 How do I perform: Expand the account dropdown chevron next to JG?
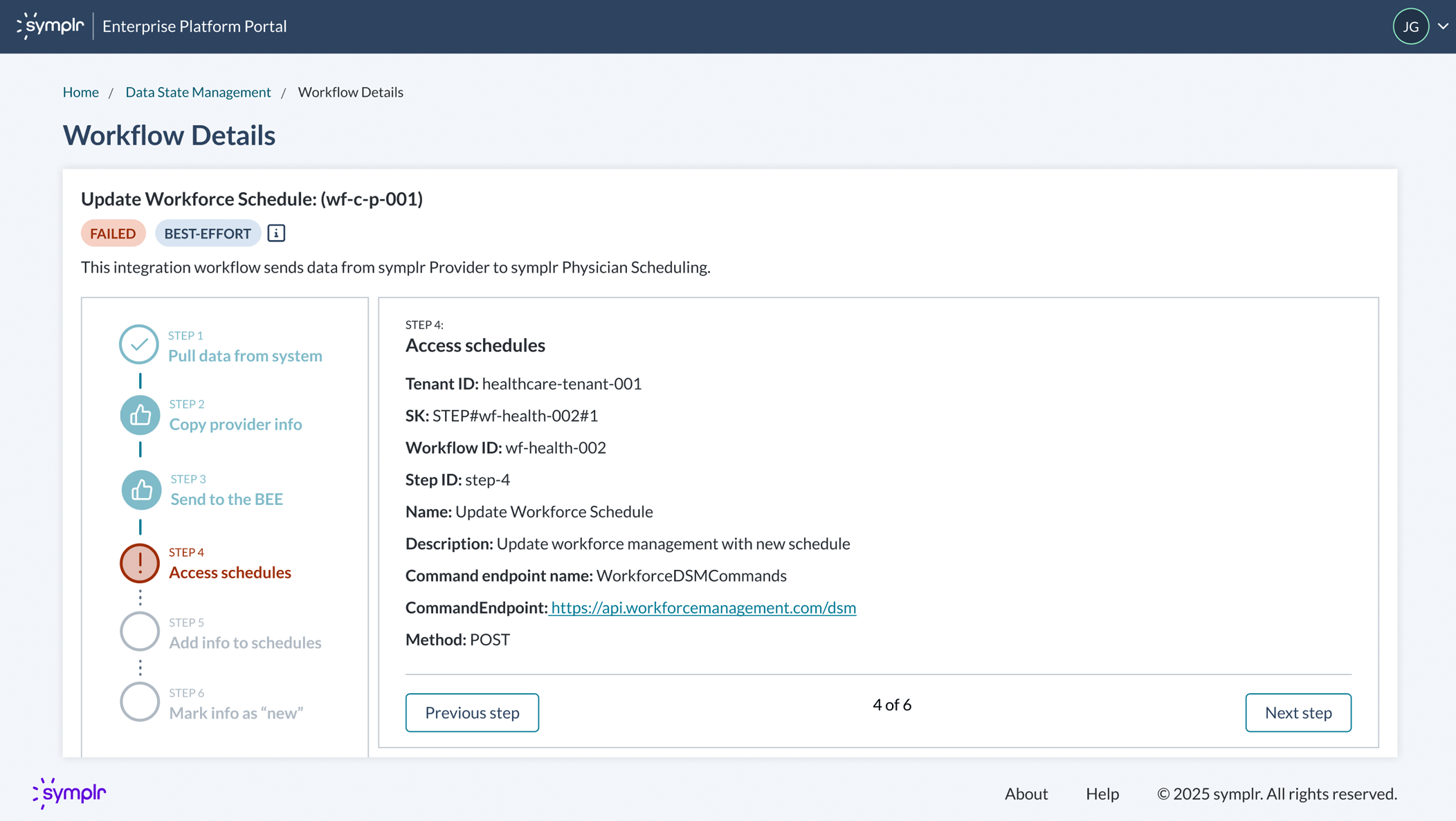click(x=1443, y=26)
